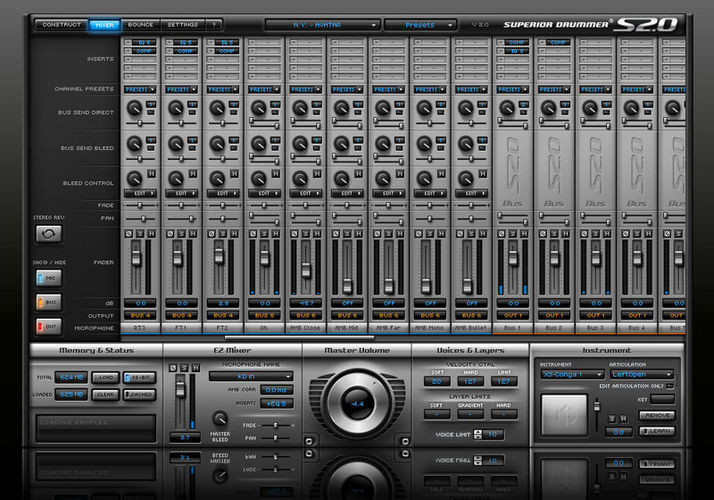
Task: Click the AMB Close channel fader
Action: coord(306,270)
